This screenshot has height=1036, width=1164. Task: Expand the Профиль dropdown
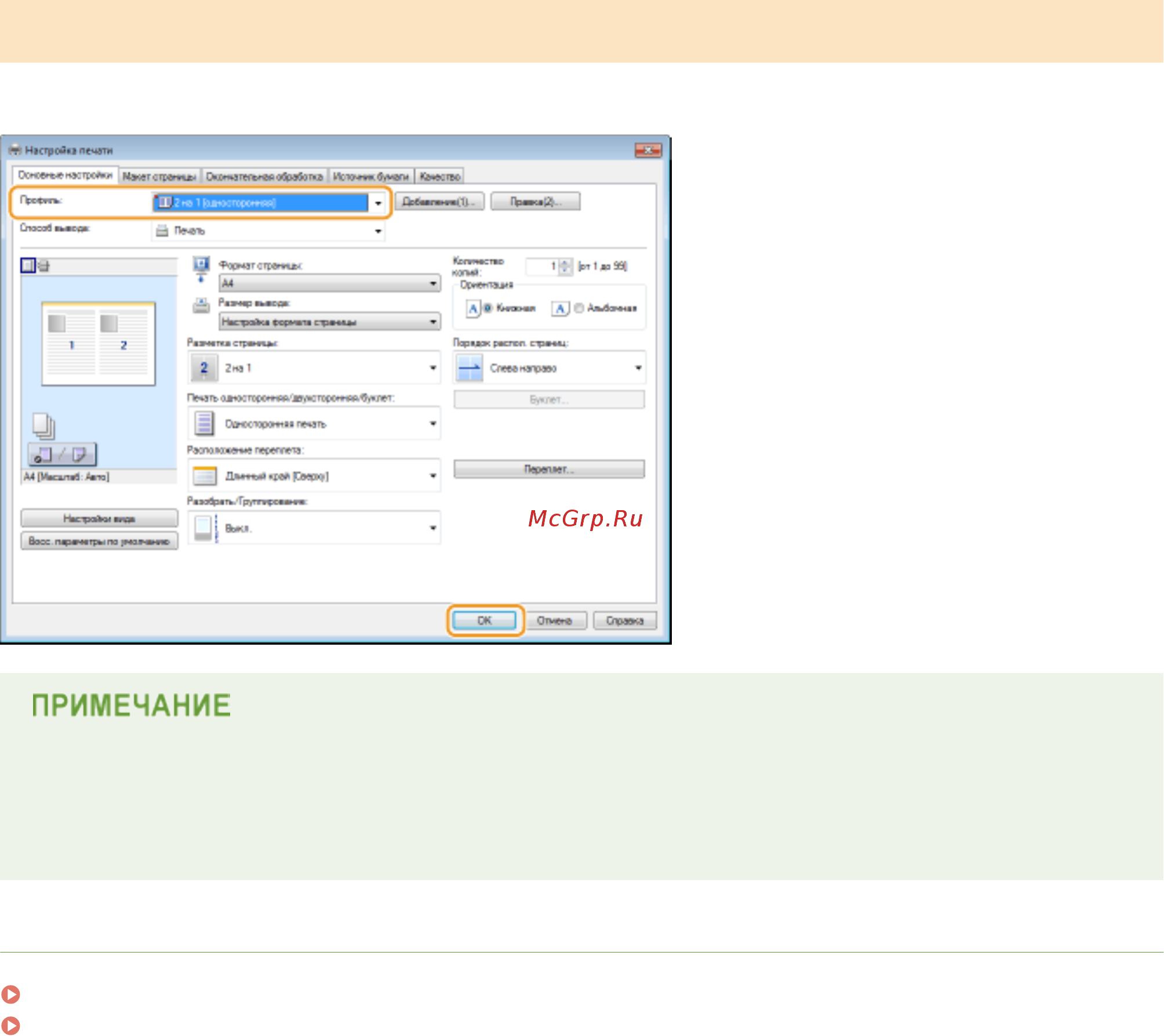(x=378, y=203)
